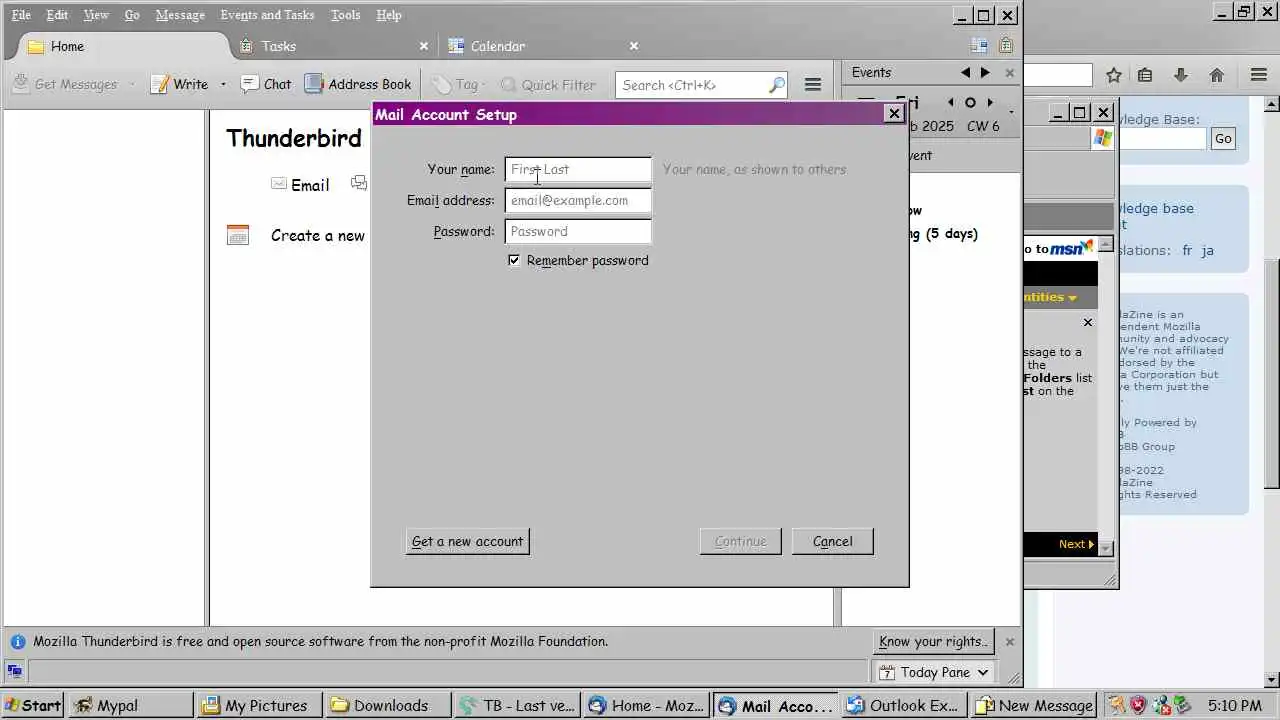
Task: Click the Tag toolbar icon
Action: click(441, 85)
